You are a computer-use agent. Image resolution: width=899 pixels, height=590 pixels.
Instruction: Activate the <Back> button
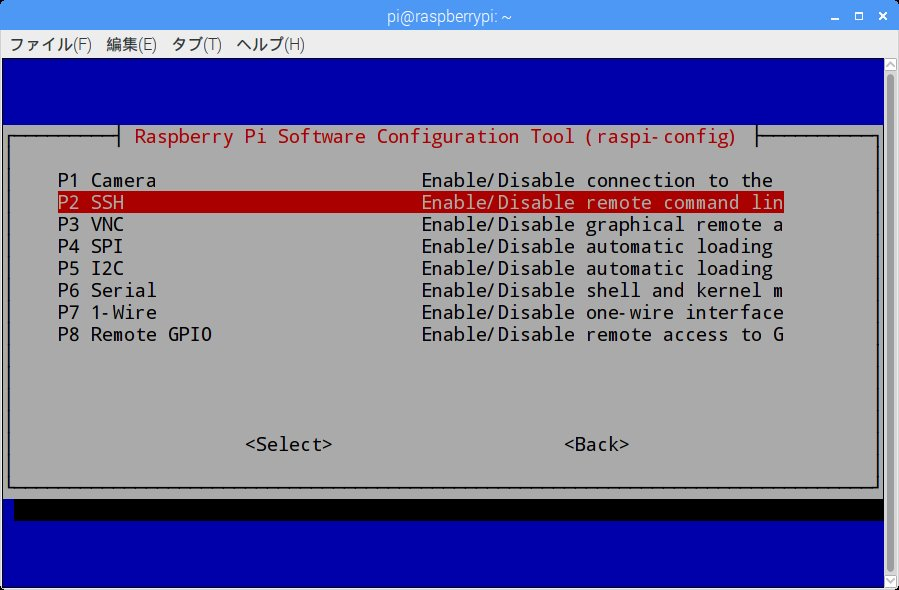pos(596,444)
